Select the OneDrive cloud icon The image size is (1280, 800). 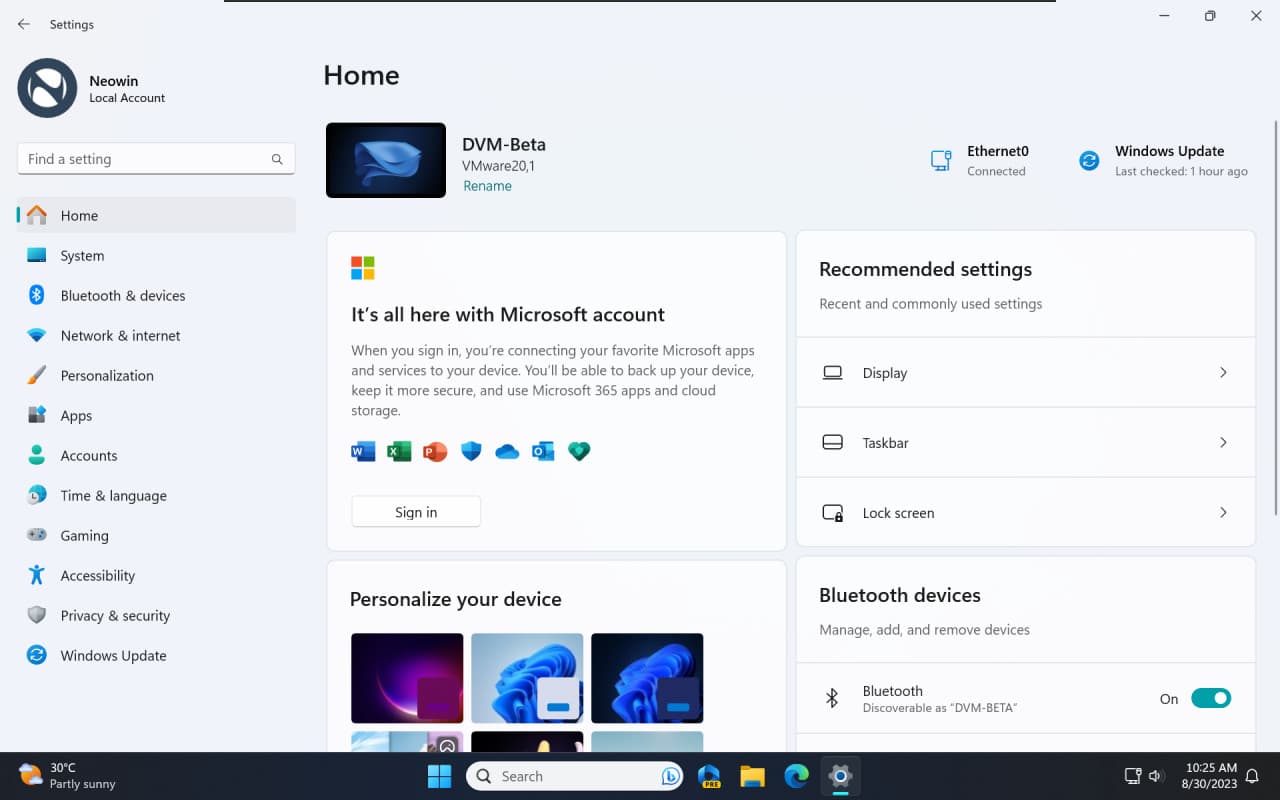tap(507, 451)
